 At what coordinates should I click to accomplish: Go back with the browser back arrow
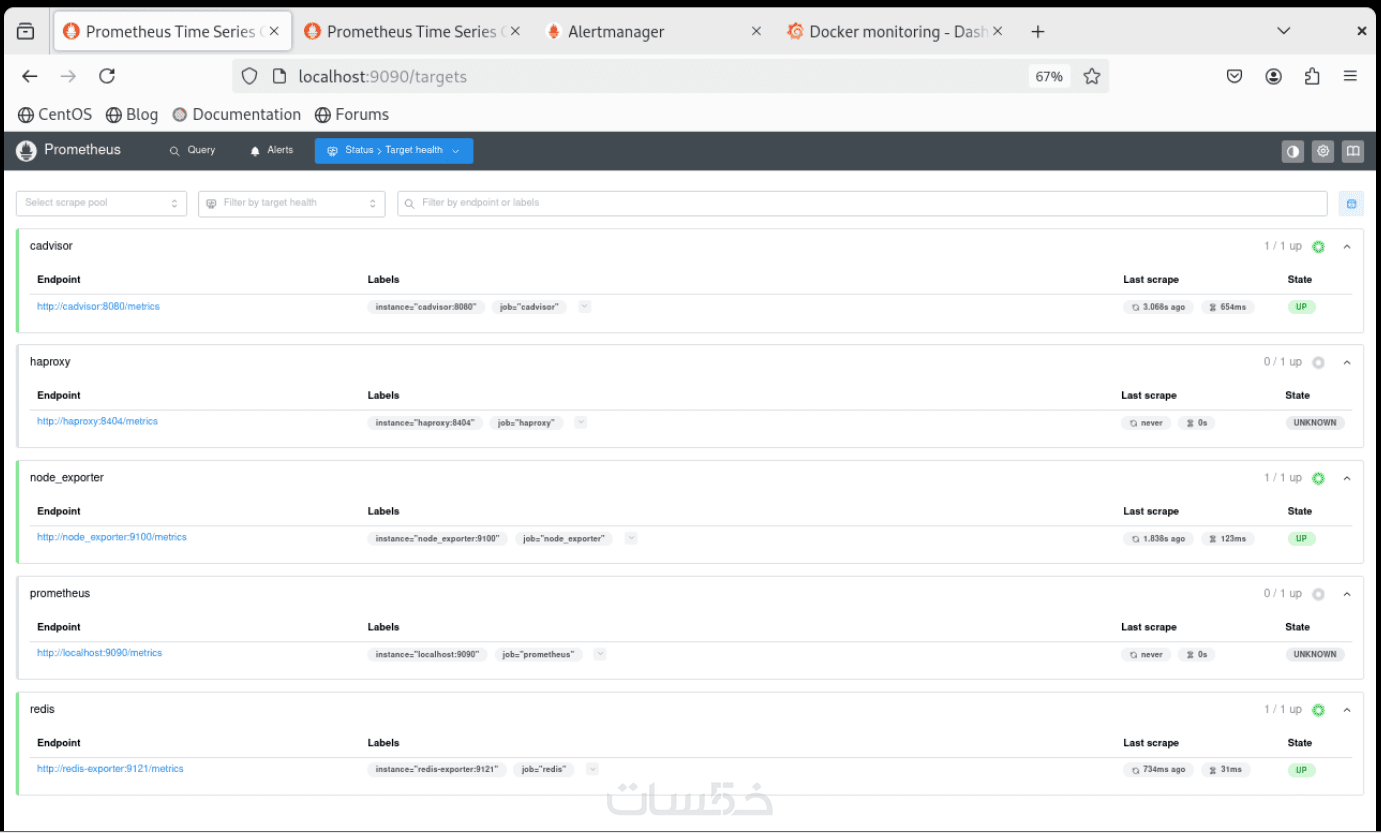coord(30,76)
